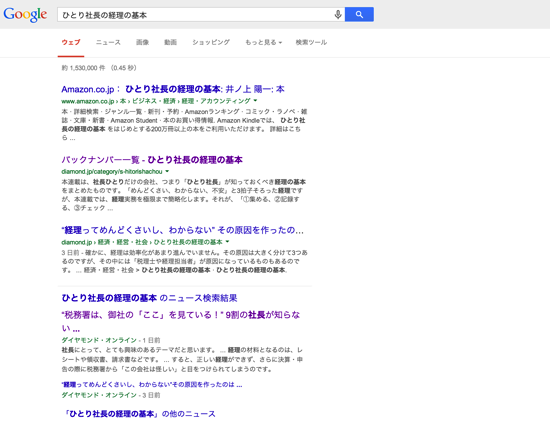Click ダイヤモンド・オンライン - 1 日前 source text

point(111,340)
